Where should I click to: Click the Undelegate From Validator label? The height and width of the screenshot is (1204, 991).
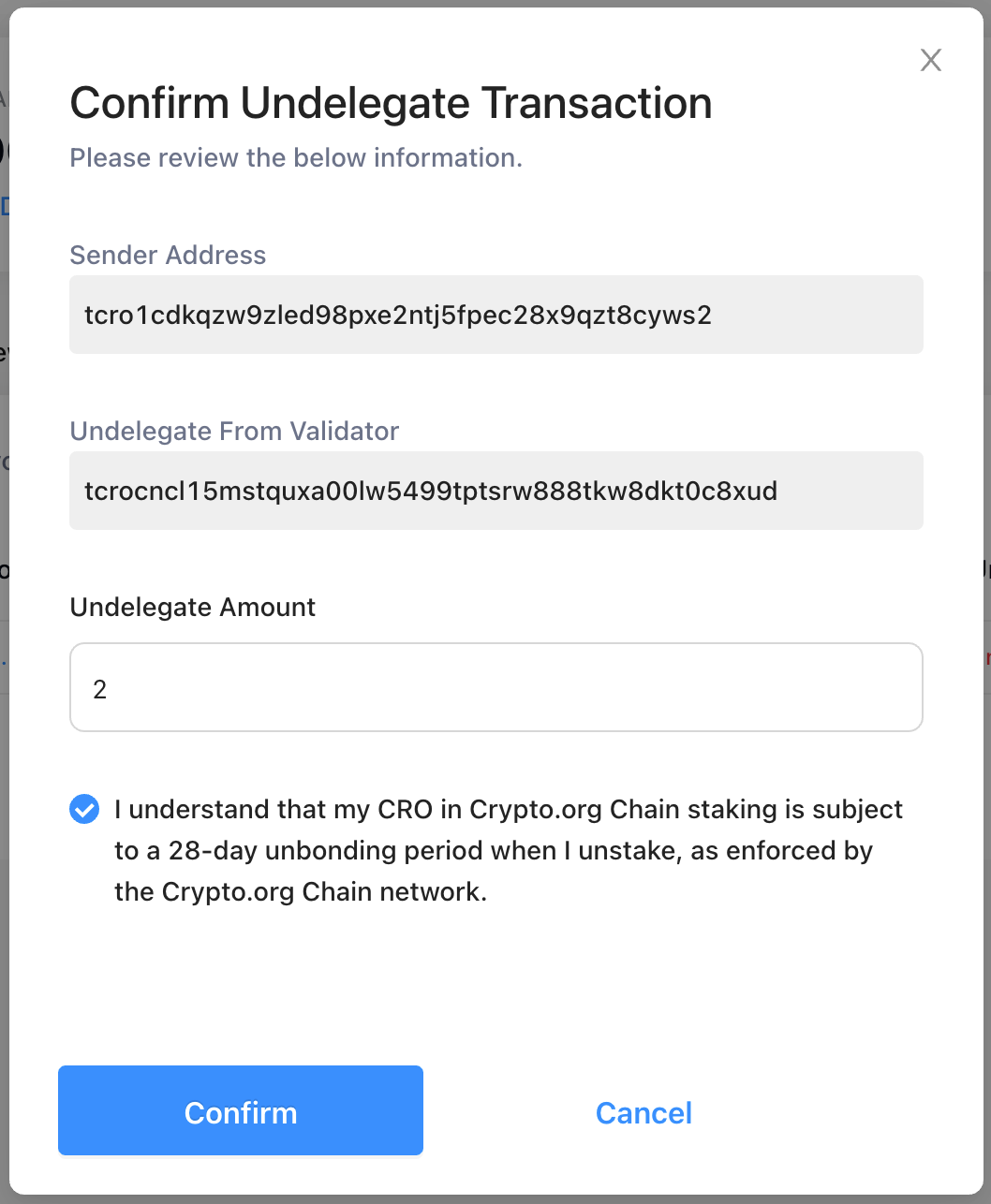(x=233, y=431)
